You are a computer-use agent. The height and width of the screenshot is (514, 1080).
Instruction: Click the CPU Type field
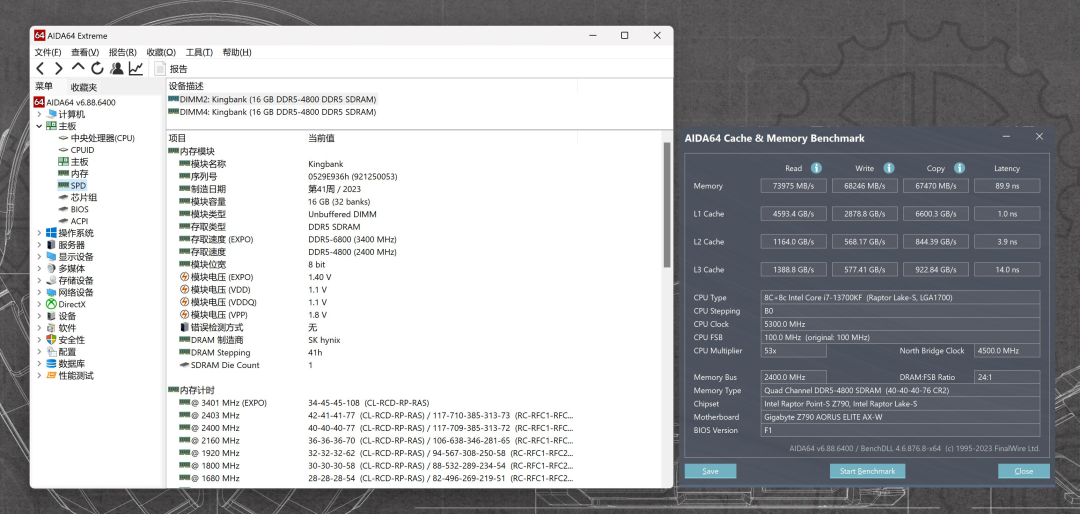click(900, 298)
